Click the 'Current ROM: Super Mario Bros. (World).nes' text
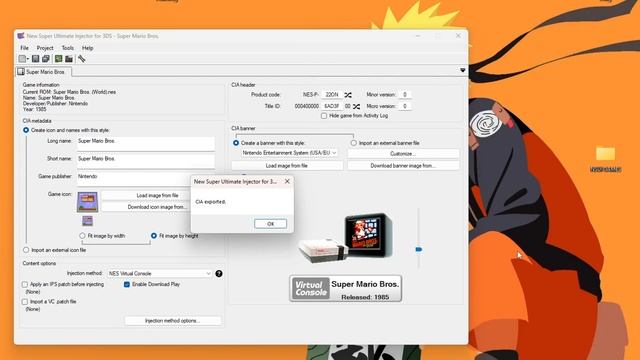Viewport: 640px width, 360px height. point(69,92)
